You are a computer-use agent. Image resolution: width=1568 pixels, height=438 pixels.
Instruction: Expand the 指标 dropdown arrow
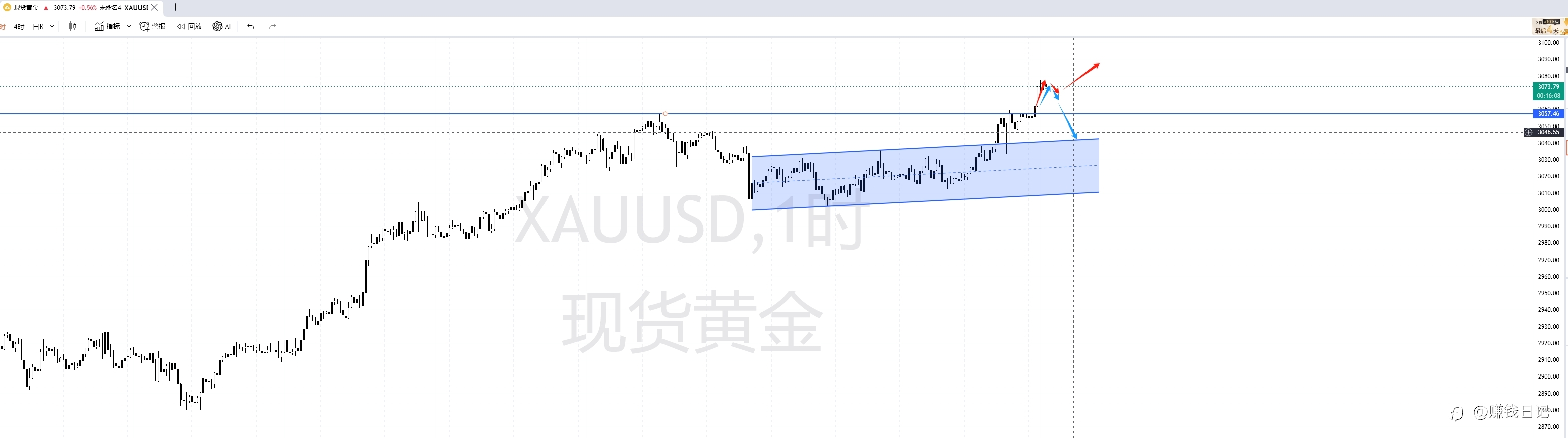[129, 26]
